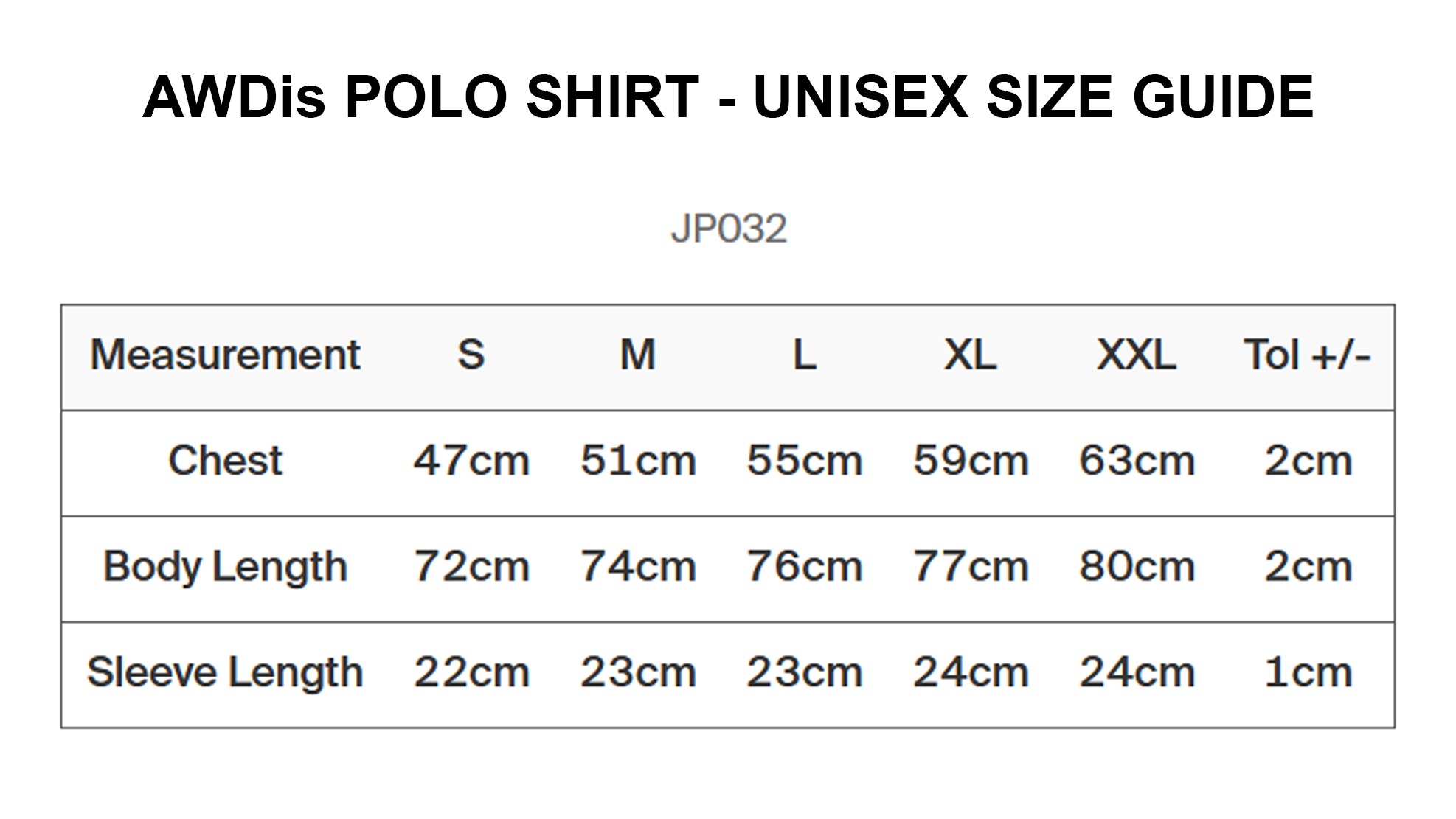Click the 80cm body length for XXL
1456x819 pixels.
point(1137,567)
